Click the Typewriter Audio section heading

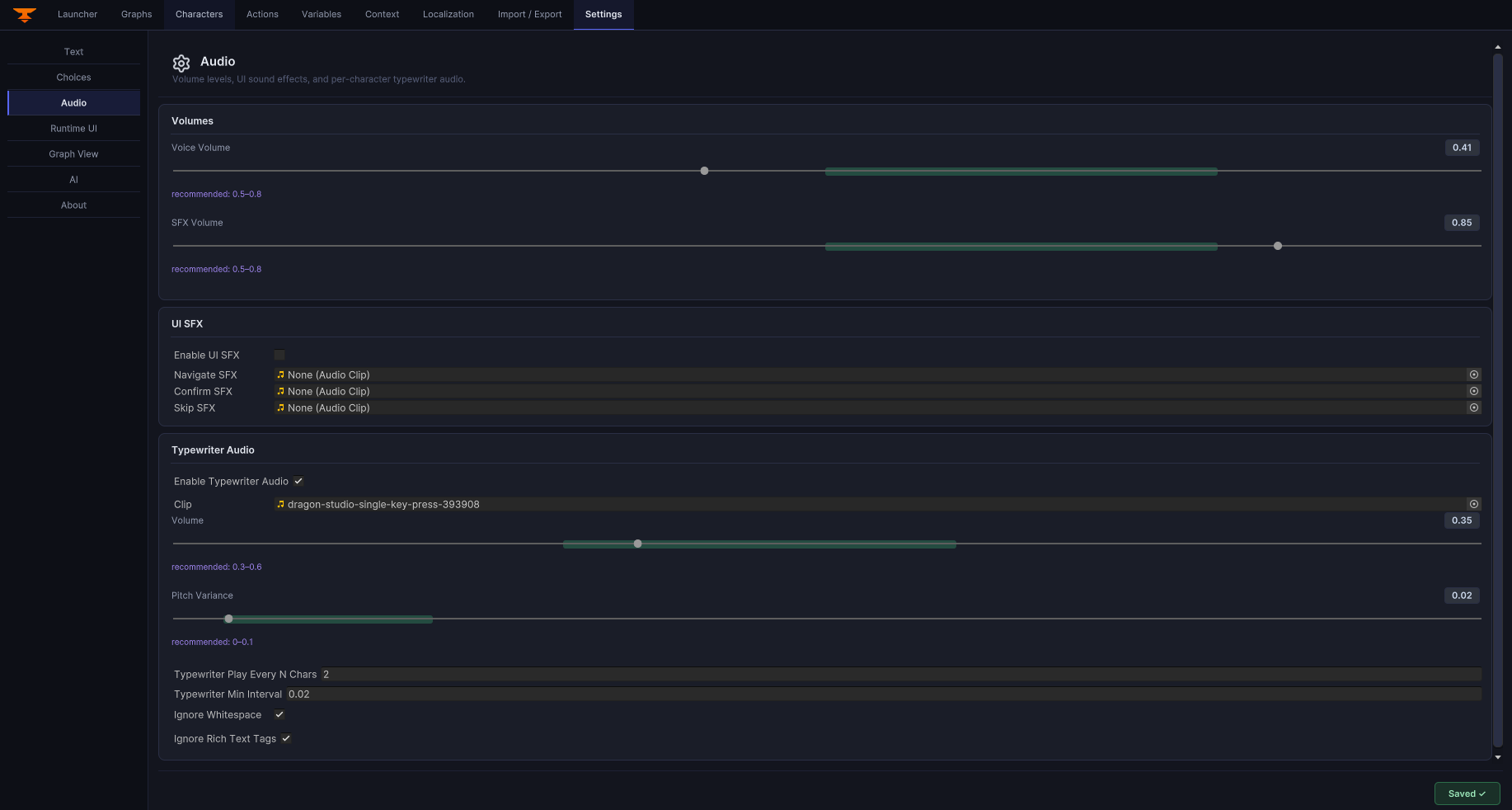(x=213, y=450)
